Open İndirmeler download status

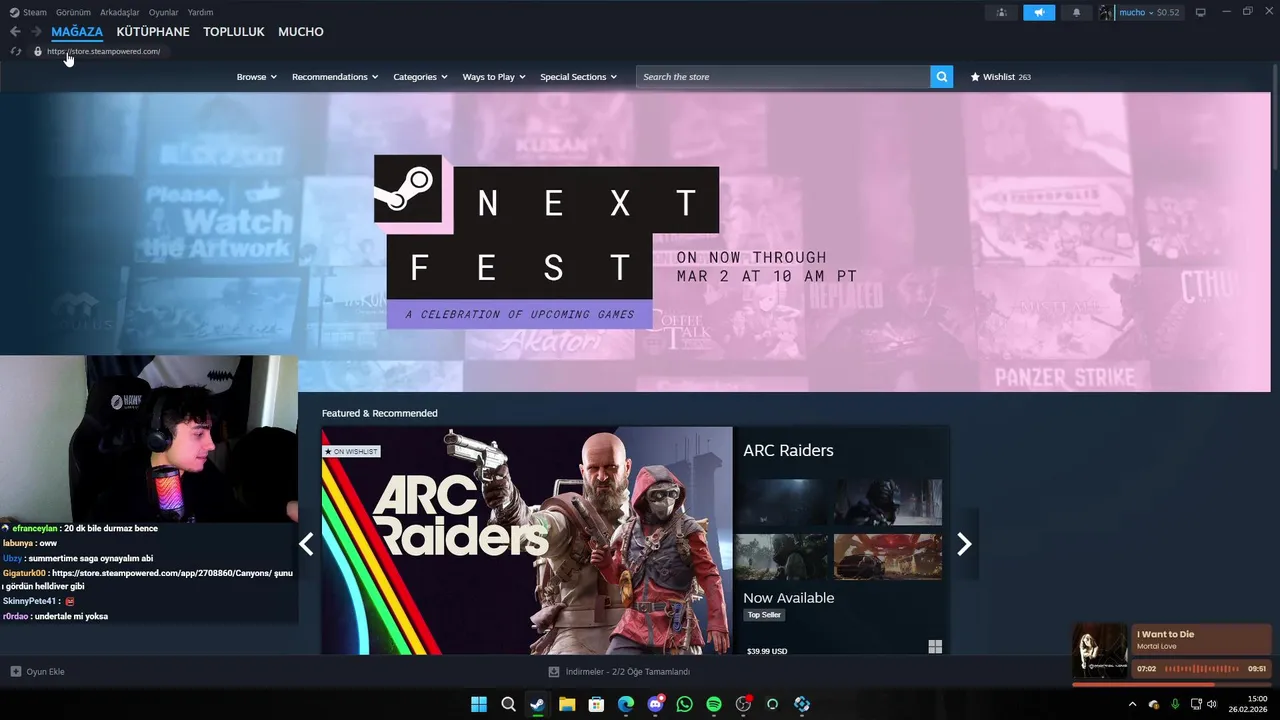click(618, 671)
